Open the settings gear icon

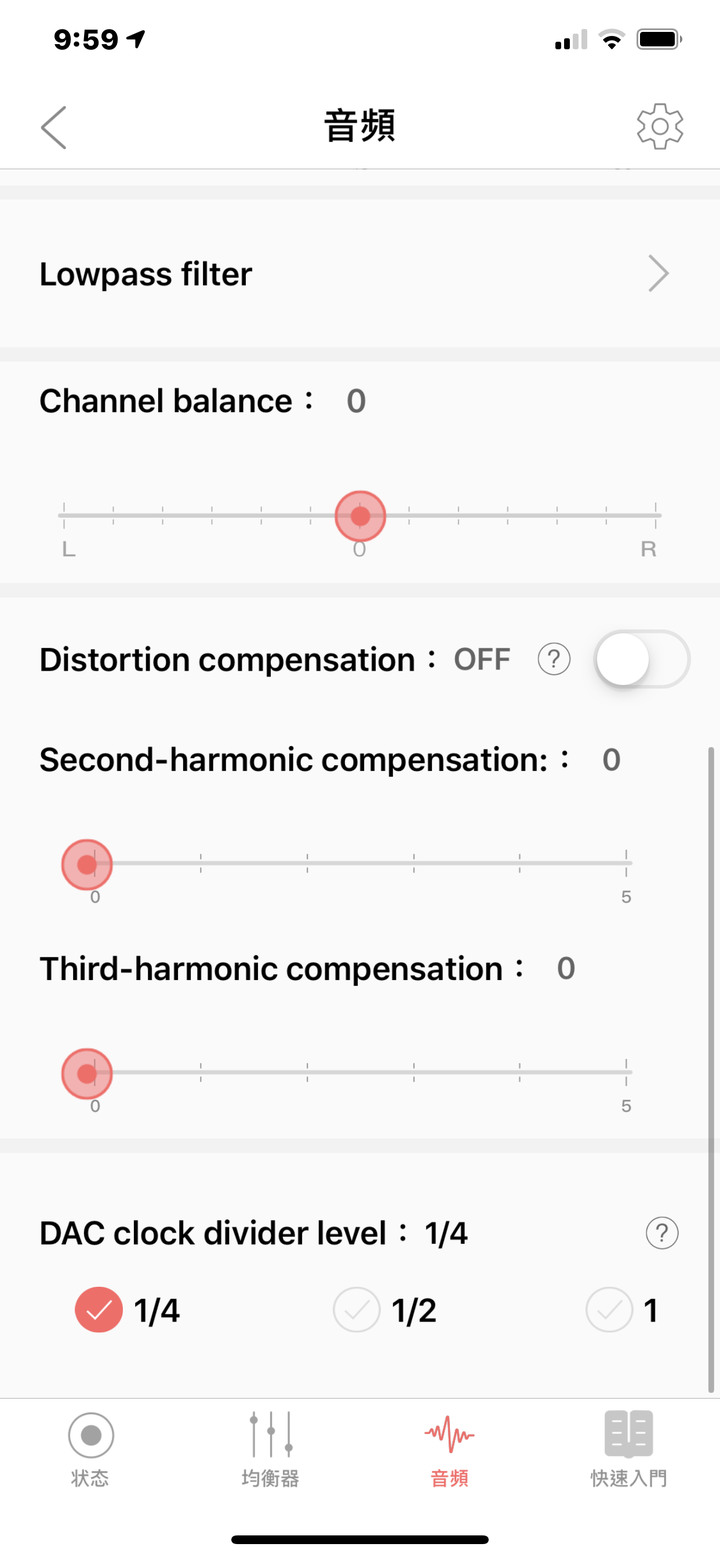point(660,127)
